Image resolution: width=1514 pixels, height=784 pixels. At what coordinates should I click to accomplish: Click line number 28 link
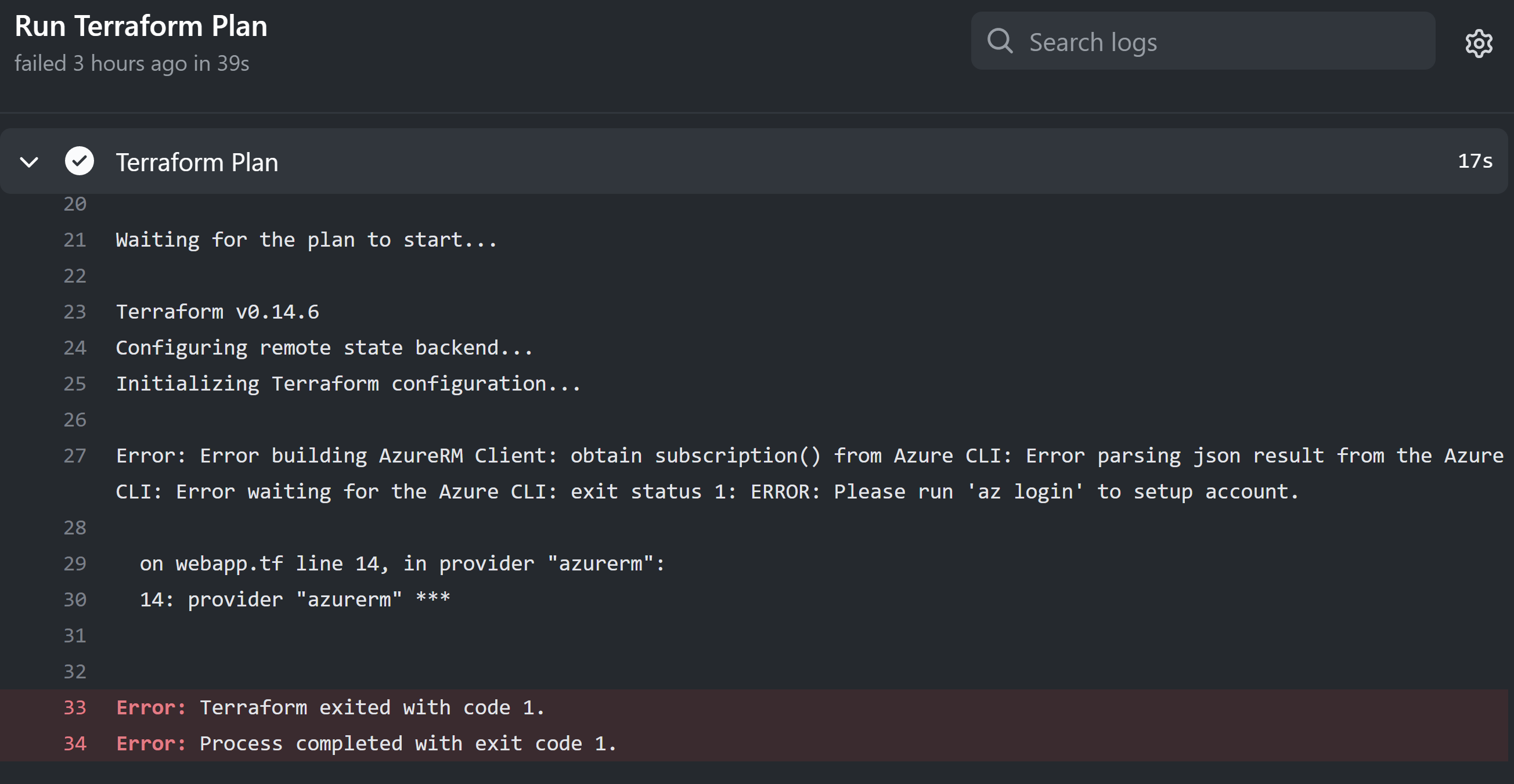pyautogui.click(x=75, y=528)
